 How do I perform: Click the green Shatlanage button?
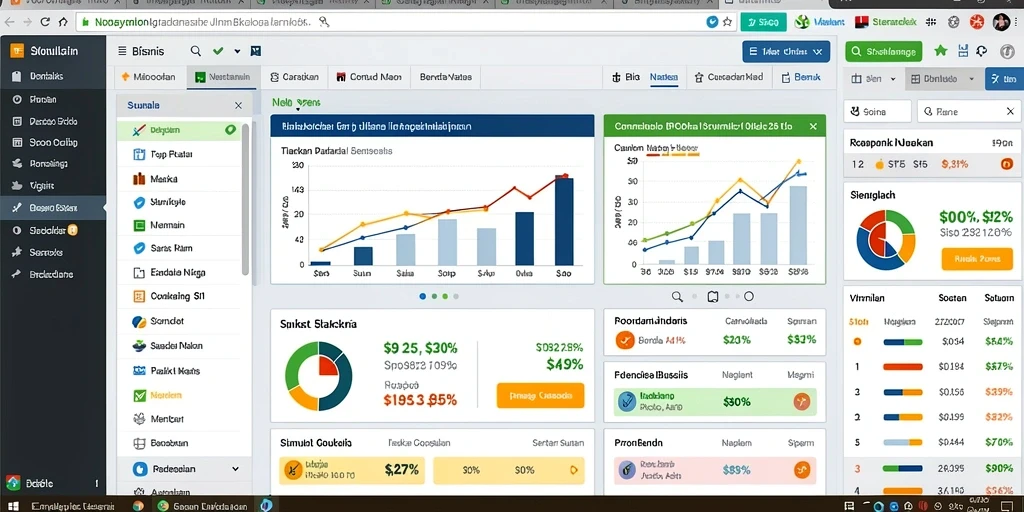pos(884,52)
